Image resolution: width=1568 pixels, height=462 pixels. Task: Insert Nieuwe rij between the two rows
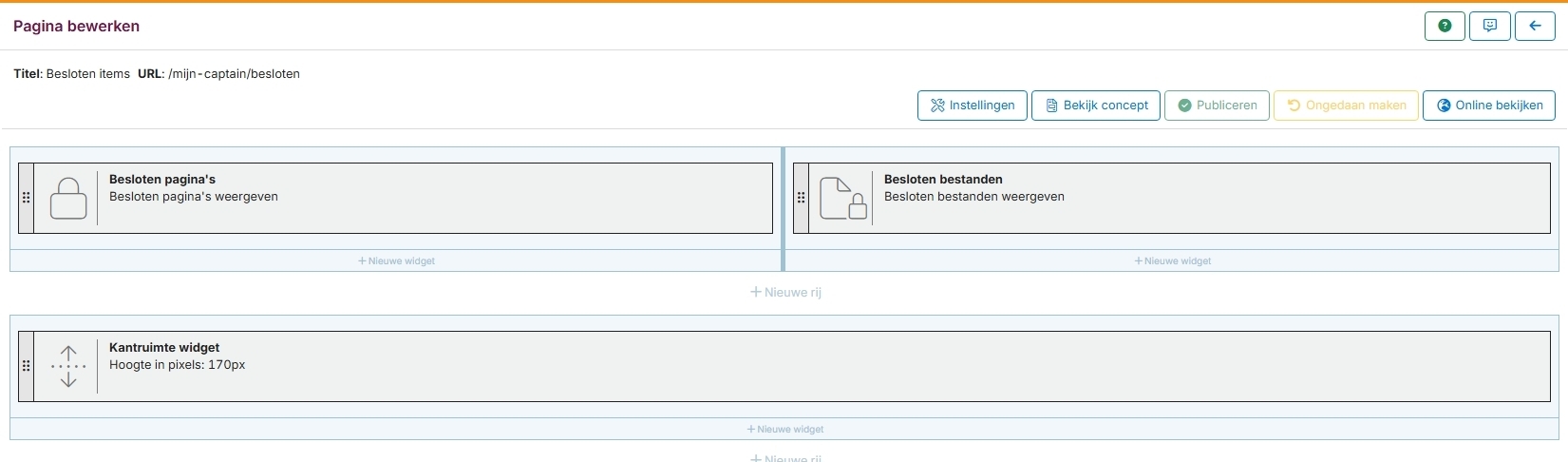(785, 293)
